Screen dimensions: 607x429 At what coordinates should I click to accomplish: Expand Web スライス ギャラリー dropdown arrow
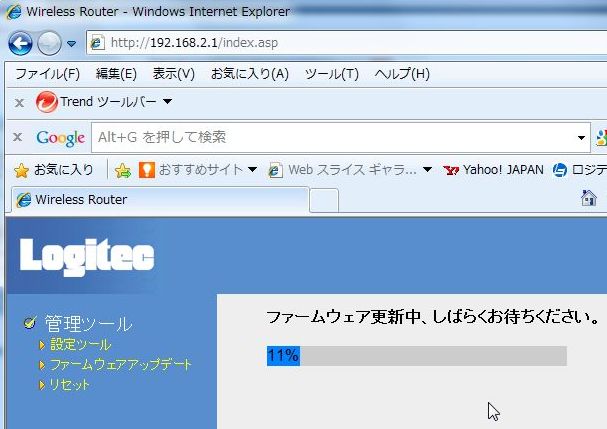(427, 169)
